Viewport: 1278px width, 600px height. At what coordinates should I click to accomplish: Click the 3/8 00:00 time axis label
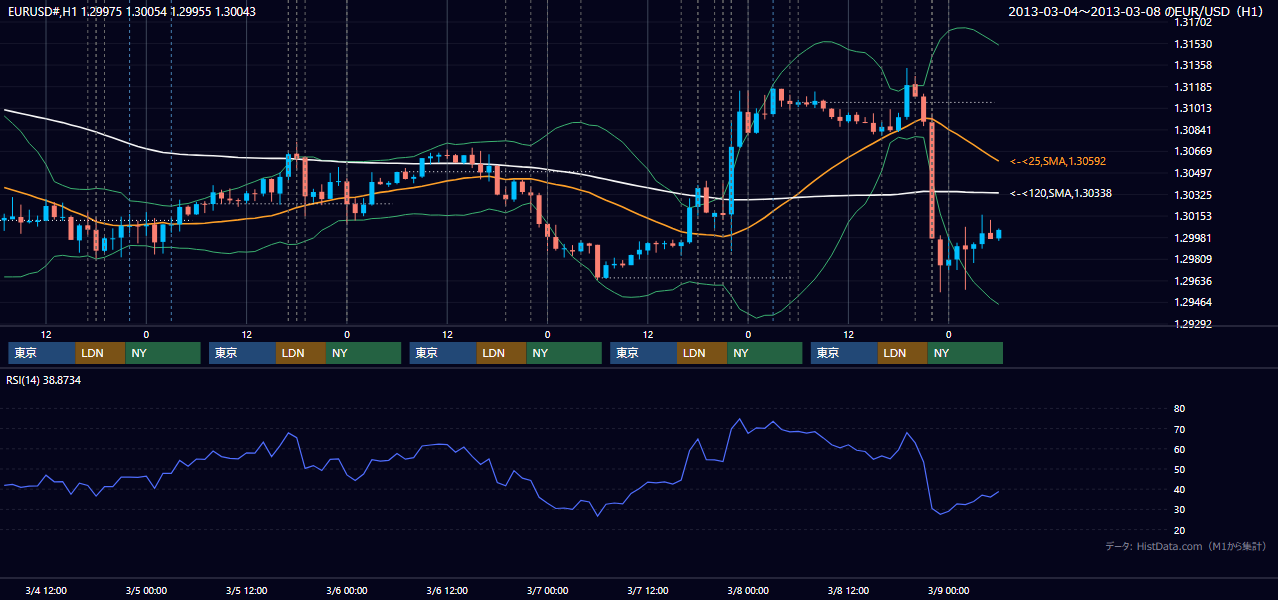[x=748, y=591]
